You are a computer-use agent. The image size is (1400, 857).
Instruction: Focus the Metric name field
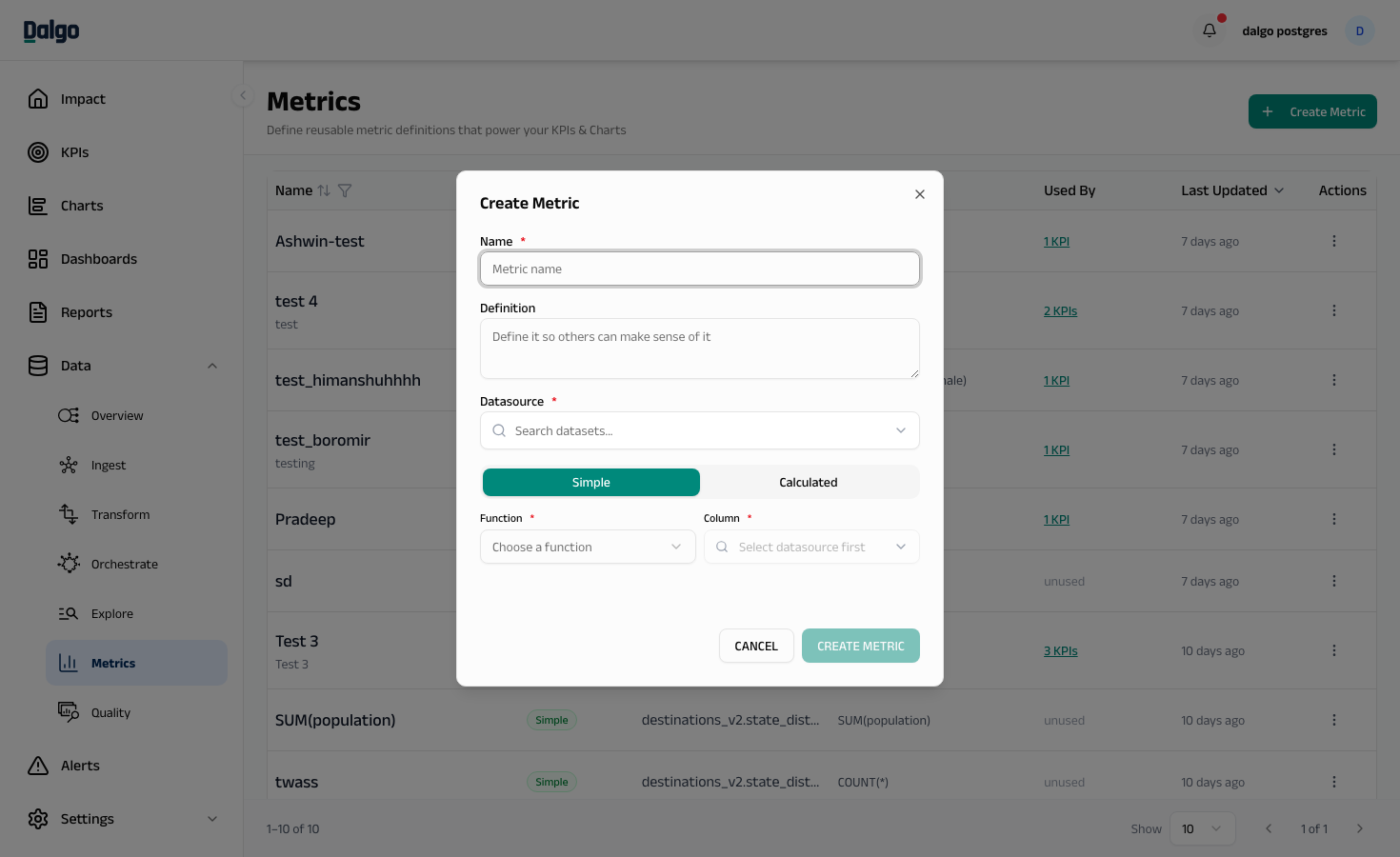click(x=700, y=269)
